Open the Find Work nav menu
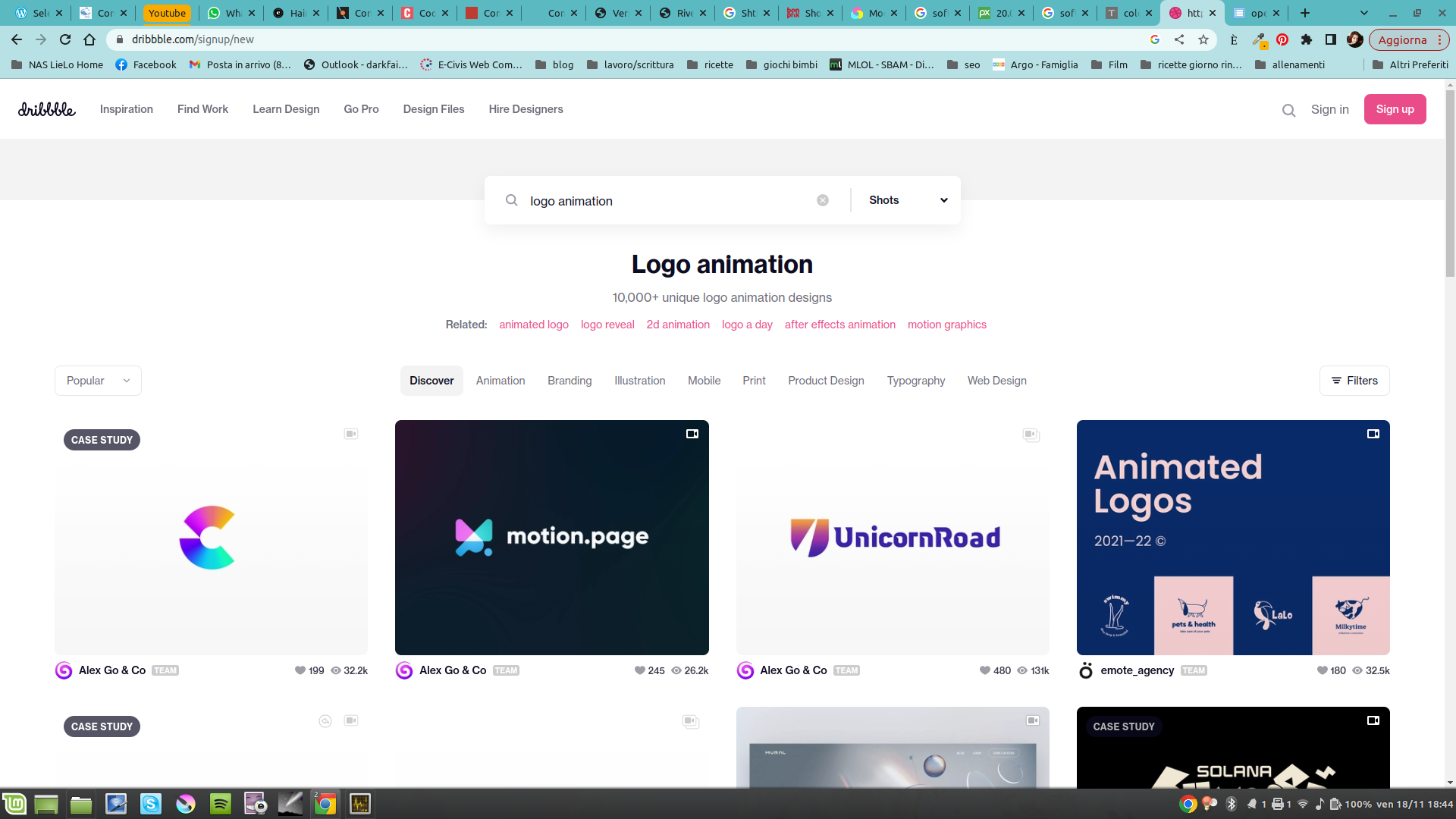 coord(202,109)
